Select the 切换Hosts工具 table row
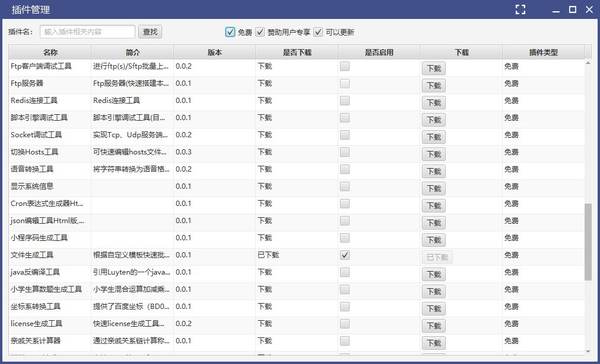600x364 pixels. tap(297, 152)
